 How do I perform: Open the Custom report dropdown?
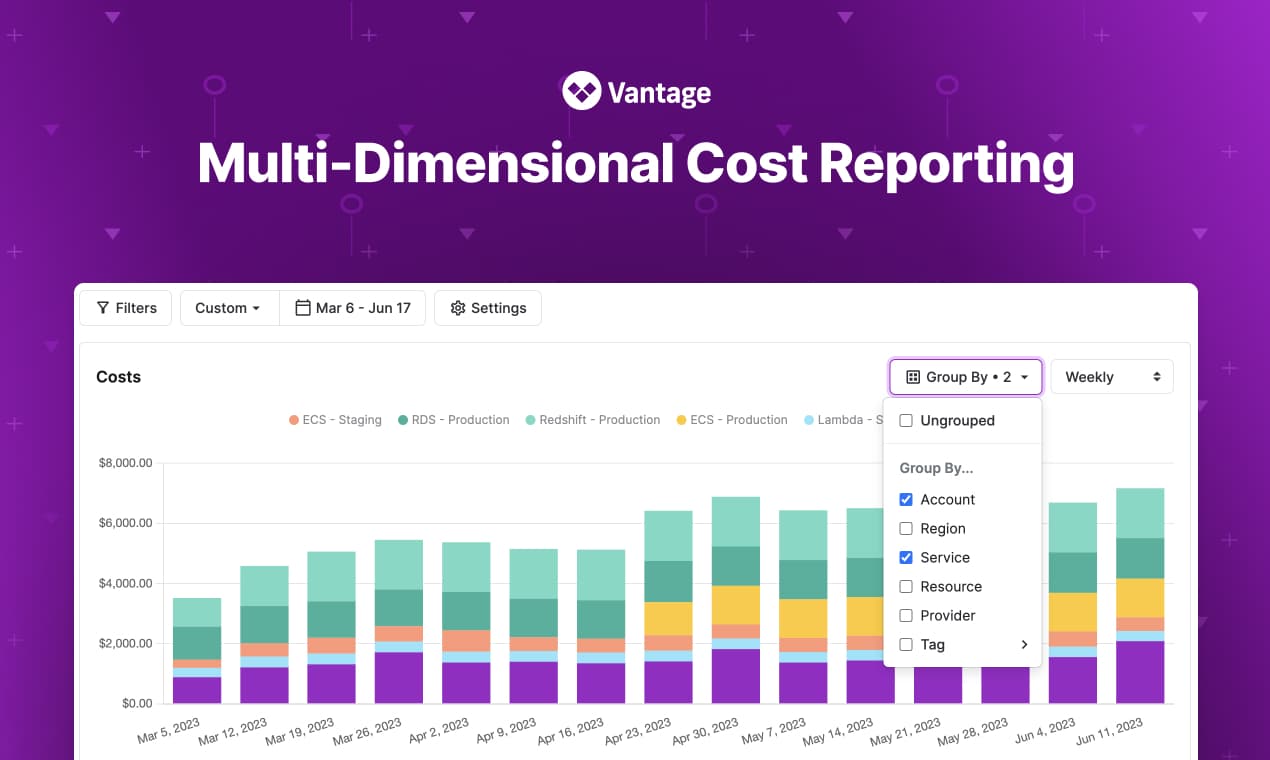pyautogui.click(x=228, y=308)
